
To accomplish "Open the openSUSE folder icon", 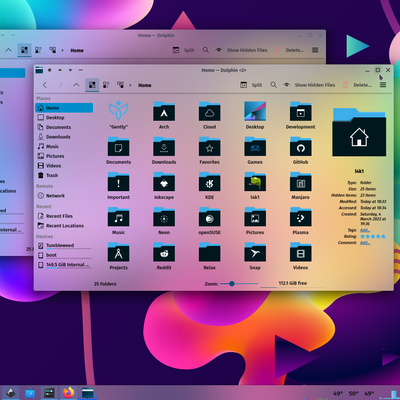I will click(209, 217).
